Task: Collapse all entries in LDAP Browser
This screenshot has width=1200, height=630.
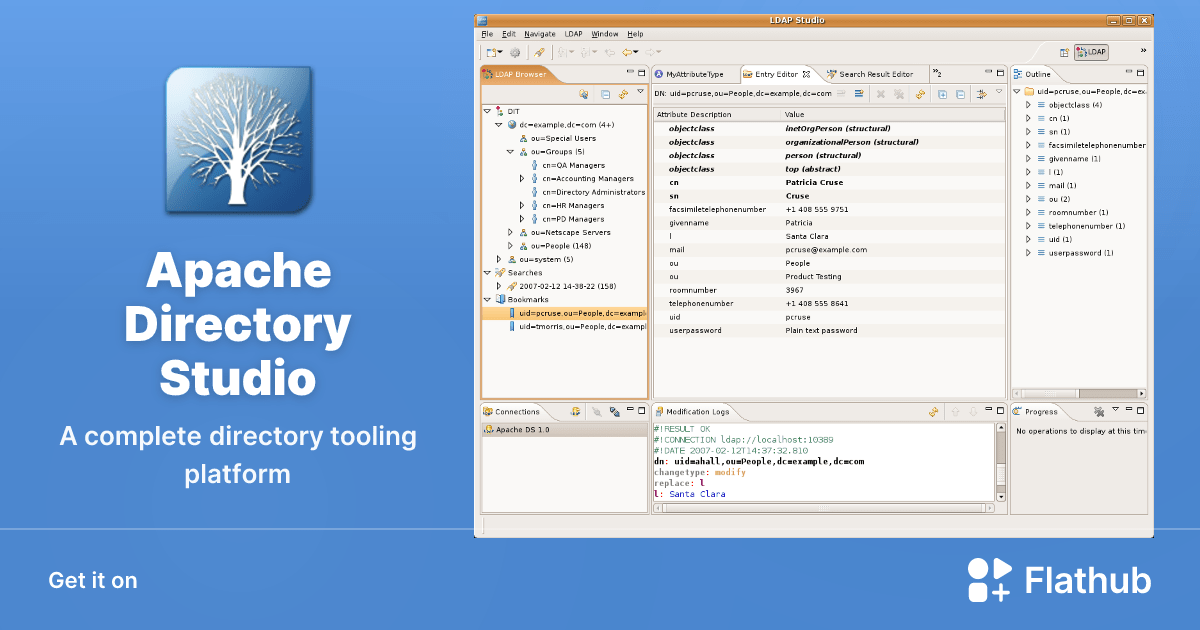Action: (x=605, y=93)
